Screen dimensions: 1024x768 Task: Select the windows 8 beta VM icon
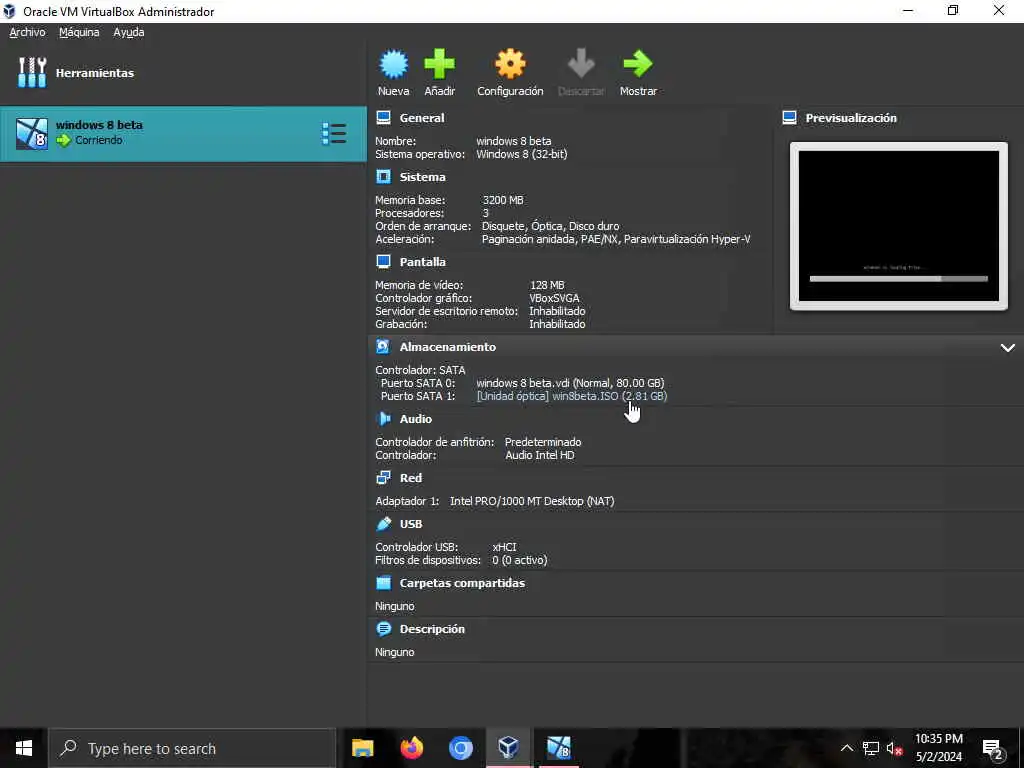[31, 134]
